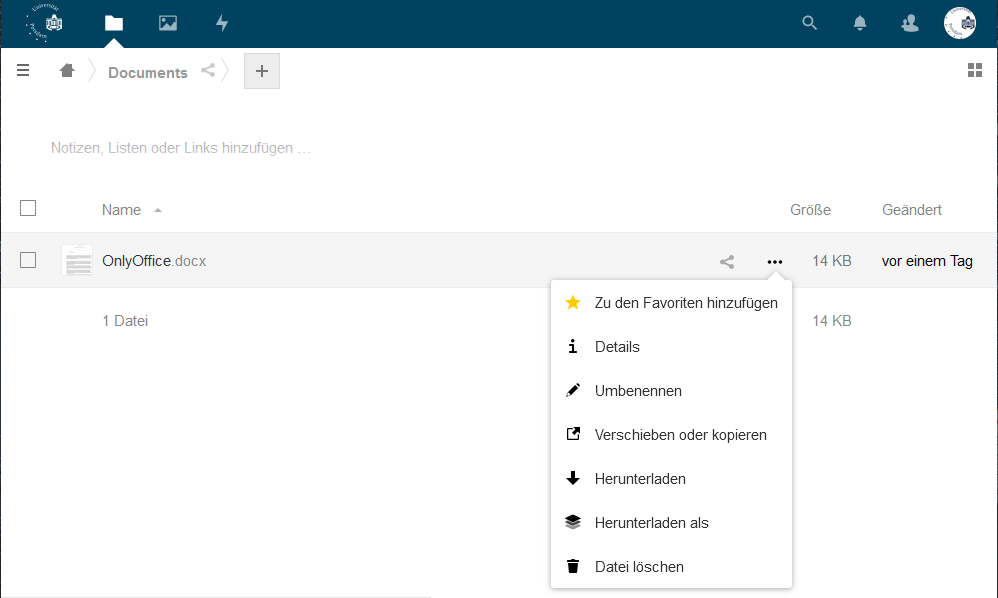Click share icon on OnlyOffice.docx row
998x598 pixels.
point(727,262)
